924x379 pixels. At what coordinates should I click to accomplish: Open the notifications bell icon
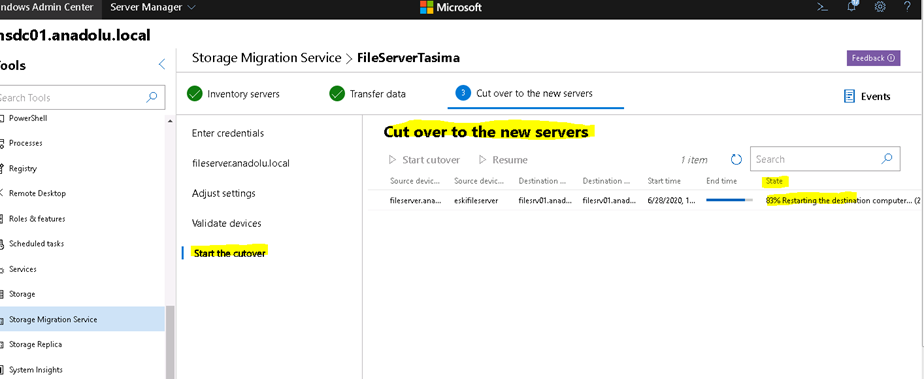click(851, 6)
